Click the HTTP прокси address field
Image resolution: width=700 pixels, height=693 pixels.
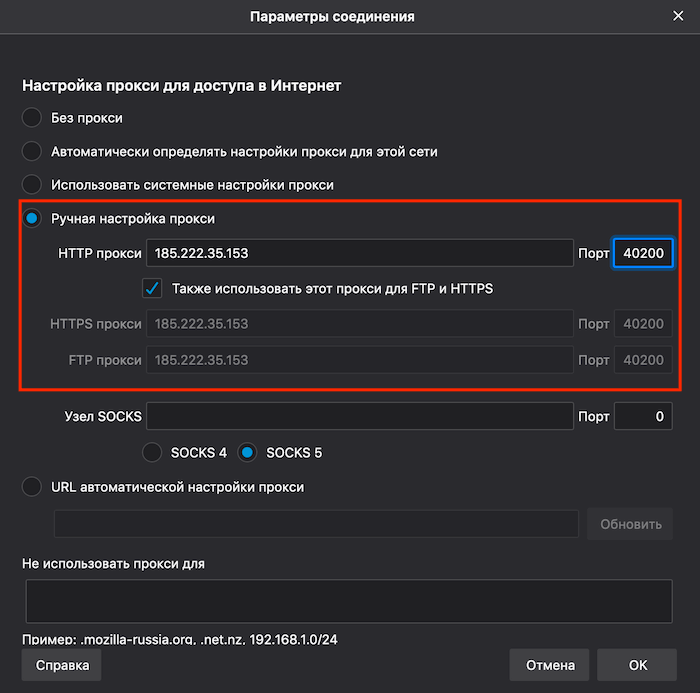point(360,253)
